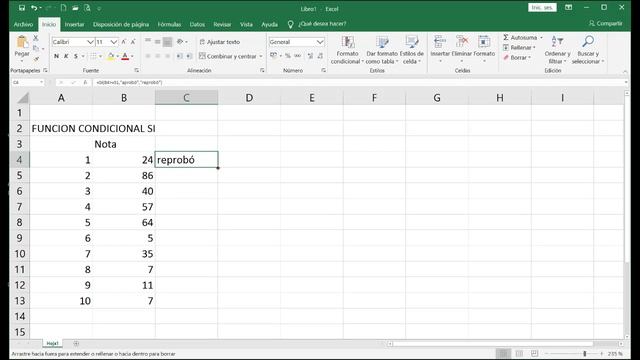Switch to the Revisar tab
Image resolution: width=640 pixels, height=360 pixels.
(222, 24)
